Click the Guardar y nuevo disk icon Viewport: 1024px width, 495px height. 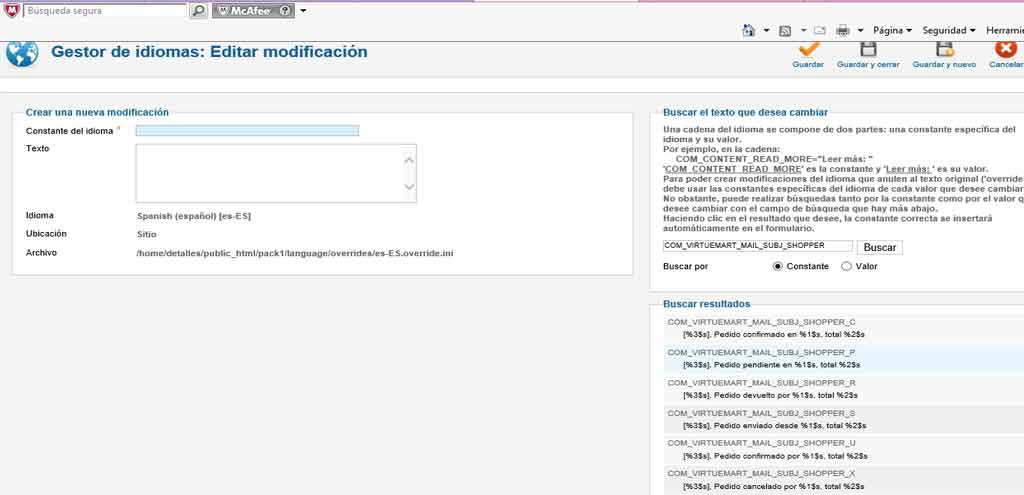pos(944,49)
